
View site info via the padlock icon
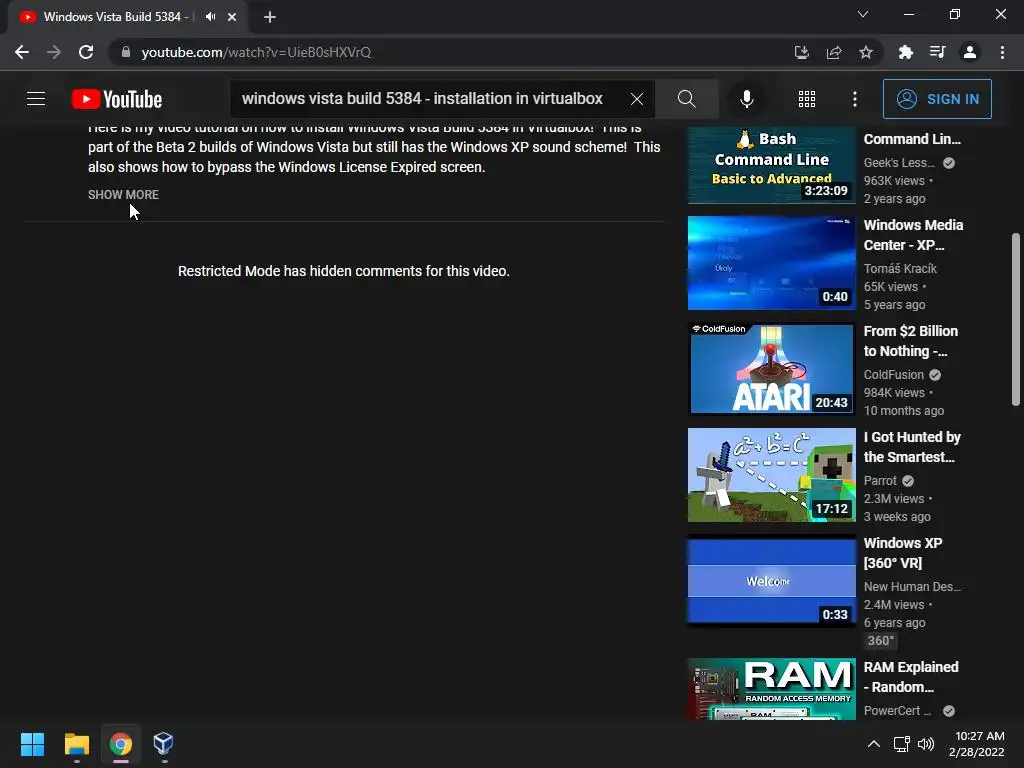click(x=126, y=52)
